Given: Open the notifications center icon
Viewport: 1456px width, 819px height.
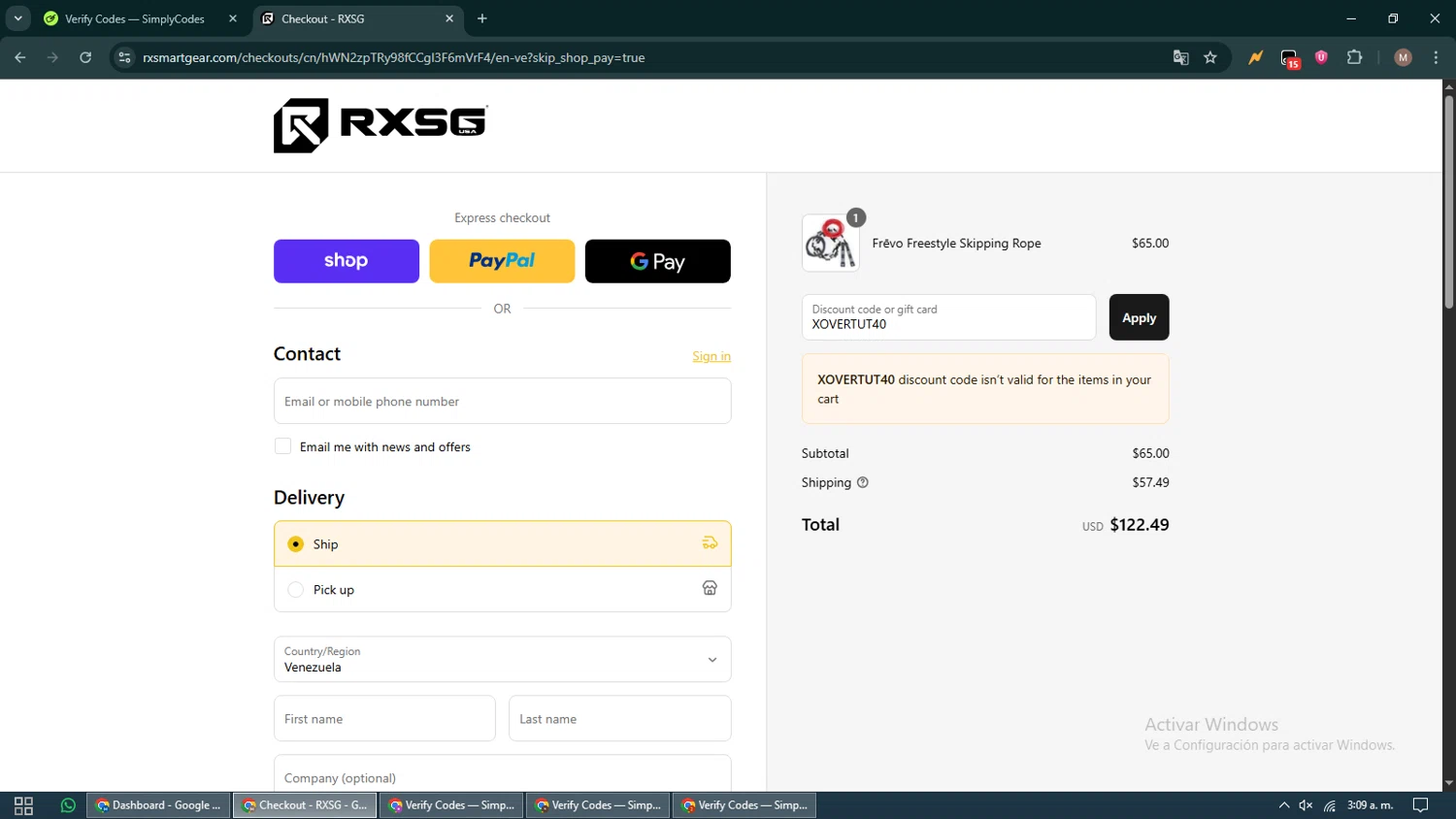Looking at the screenshot, I should point(1420,805).
